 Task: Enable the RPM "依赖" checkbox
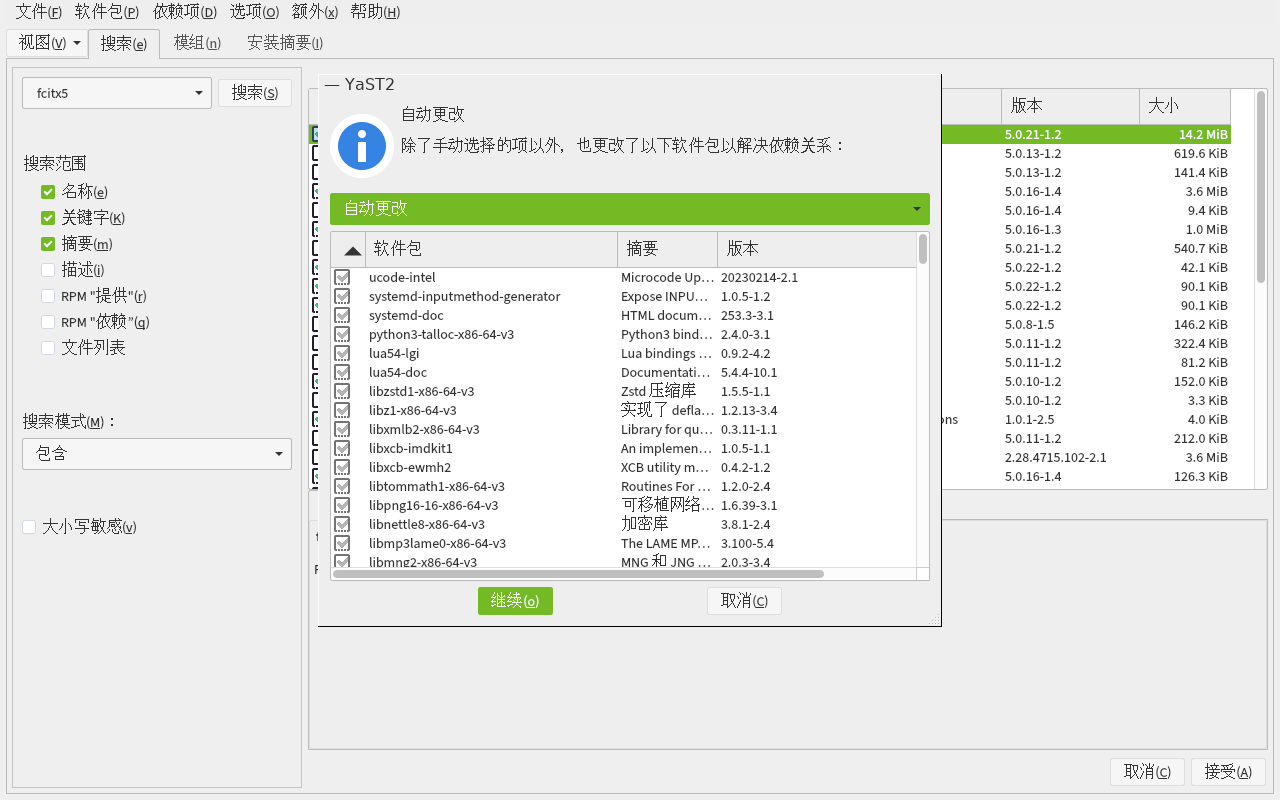point(48,321)
